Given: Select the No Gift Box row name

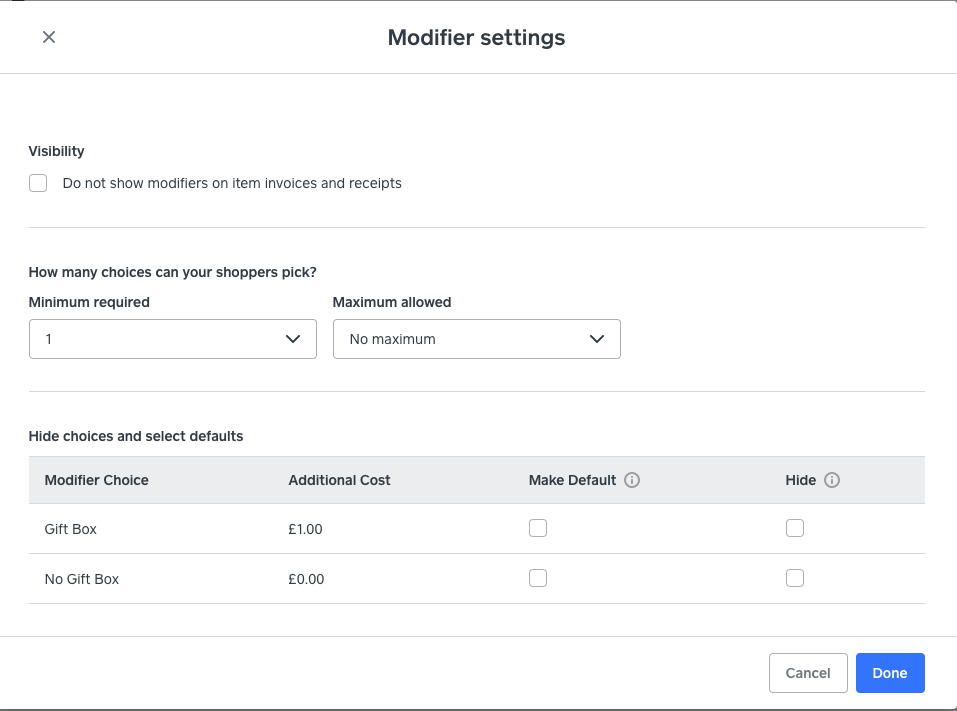Looking at the screenshot, I should pos(82,579).
